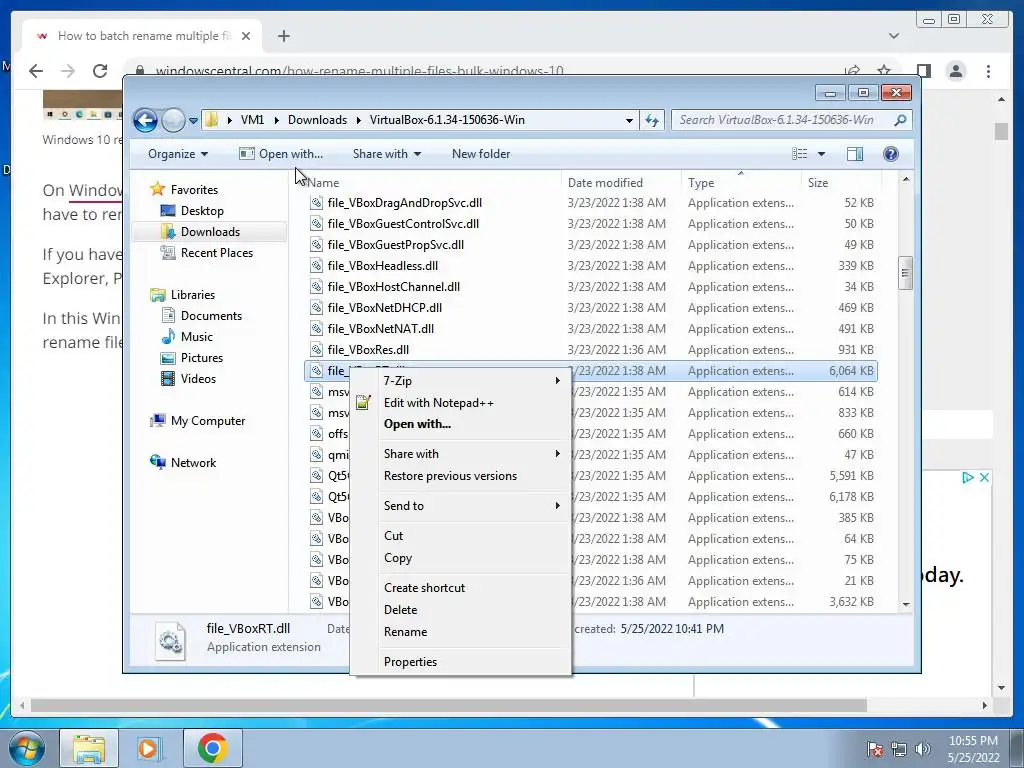The width and height of the screenshot is (1024, 768).
Task: Open recent locations dropdown next to forward arrow
Action: pyautogui.click(x=193, y=120)
